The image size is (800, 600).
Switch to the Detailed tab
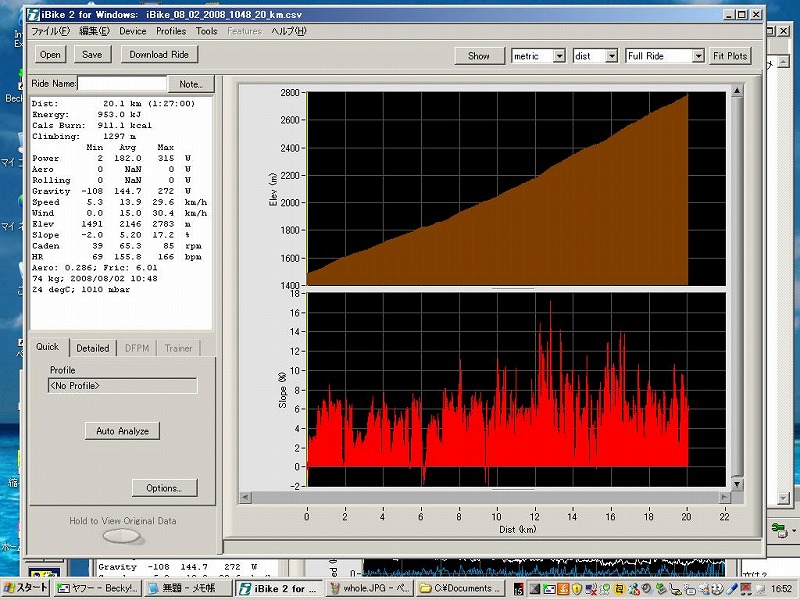93,348
